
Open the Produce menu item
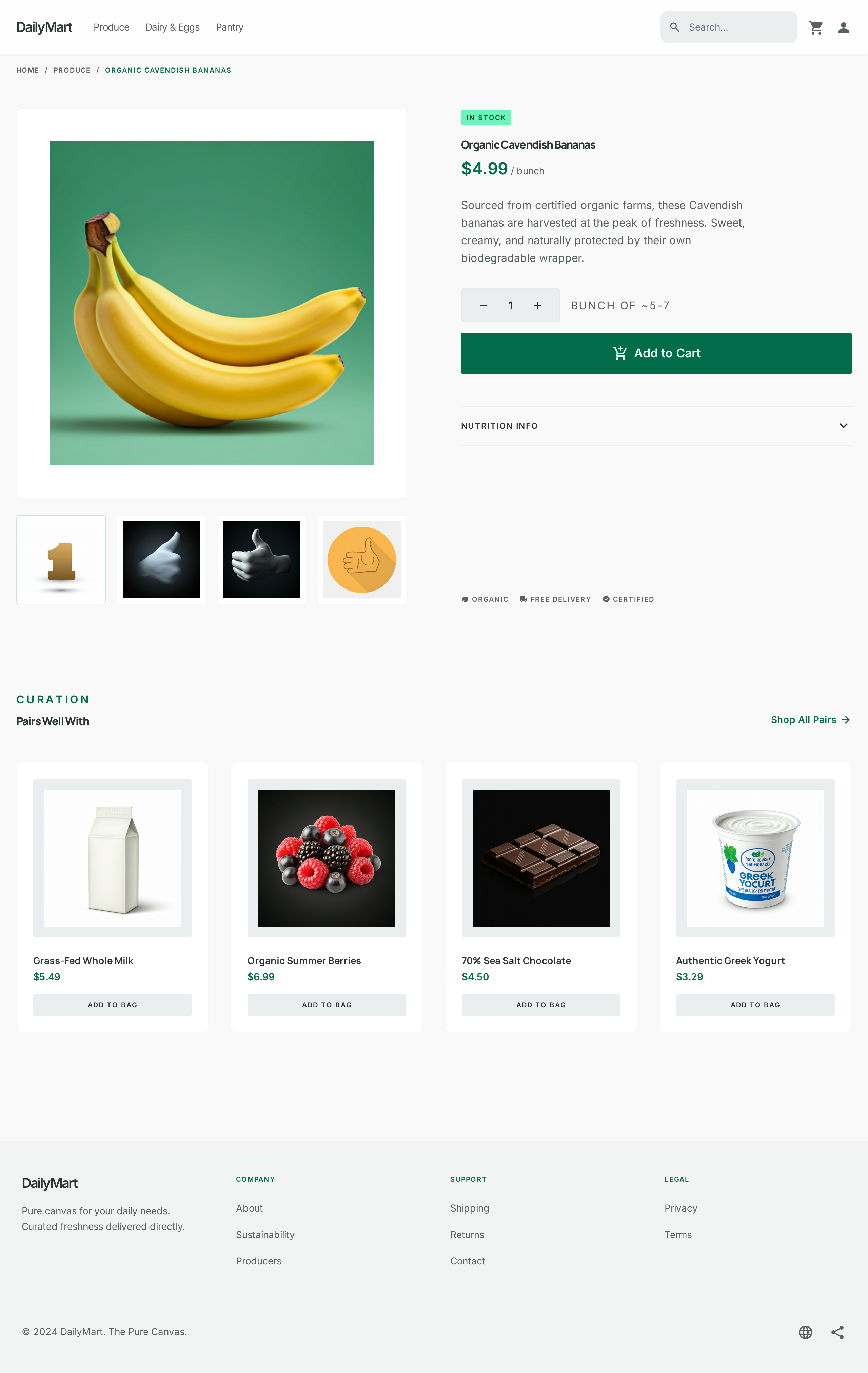(x=111, y=27)
